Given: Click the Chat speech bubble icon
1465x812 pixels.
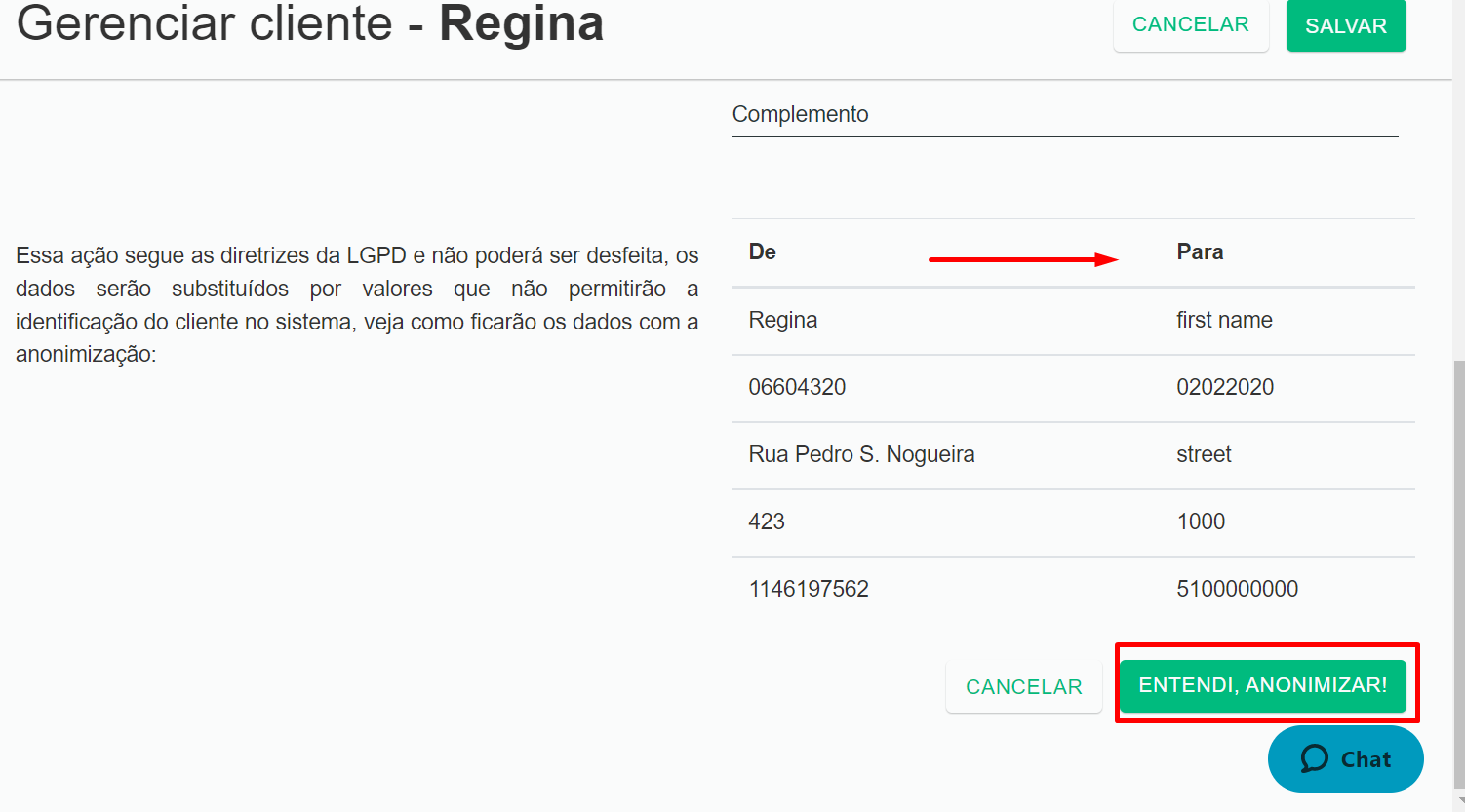Looking at the screenshot, I should pyautogui.click(x=1314, y=758).
